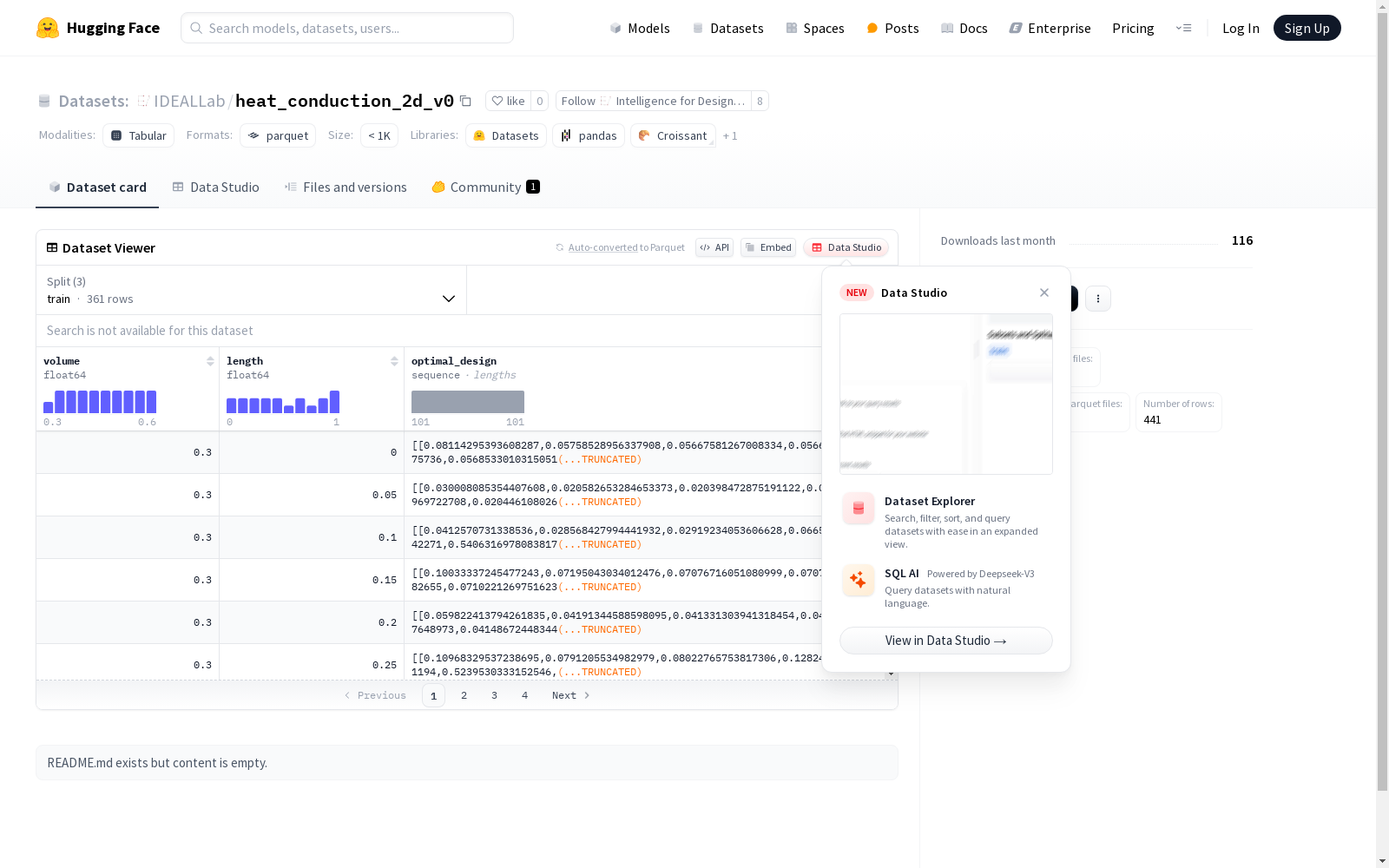Open the navigation overflow menu icon

tap(1183, 28)
